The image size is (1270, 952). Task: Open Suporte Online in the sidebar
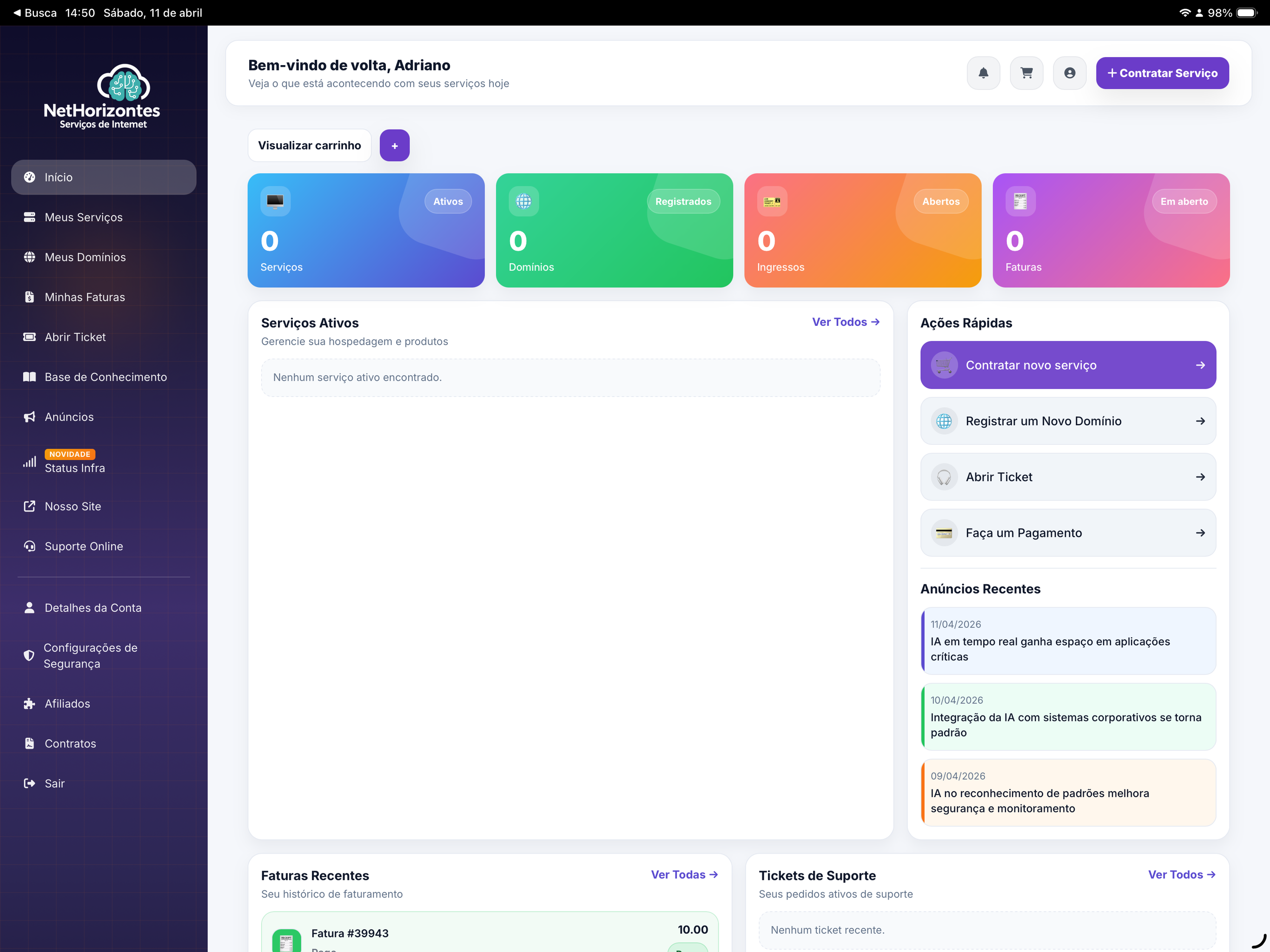tap(103, 546)
